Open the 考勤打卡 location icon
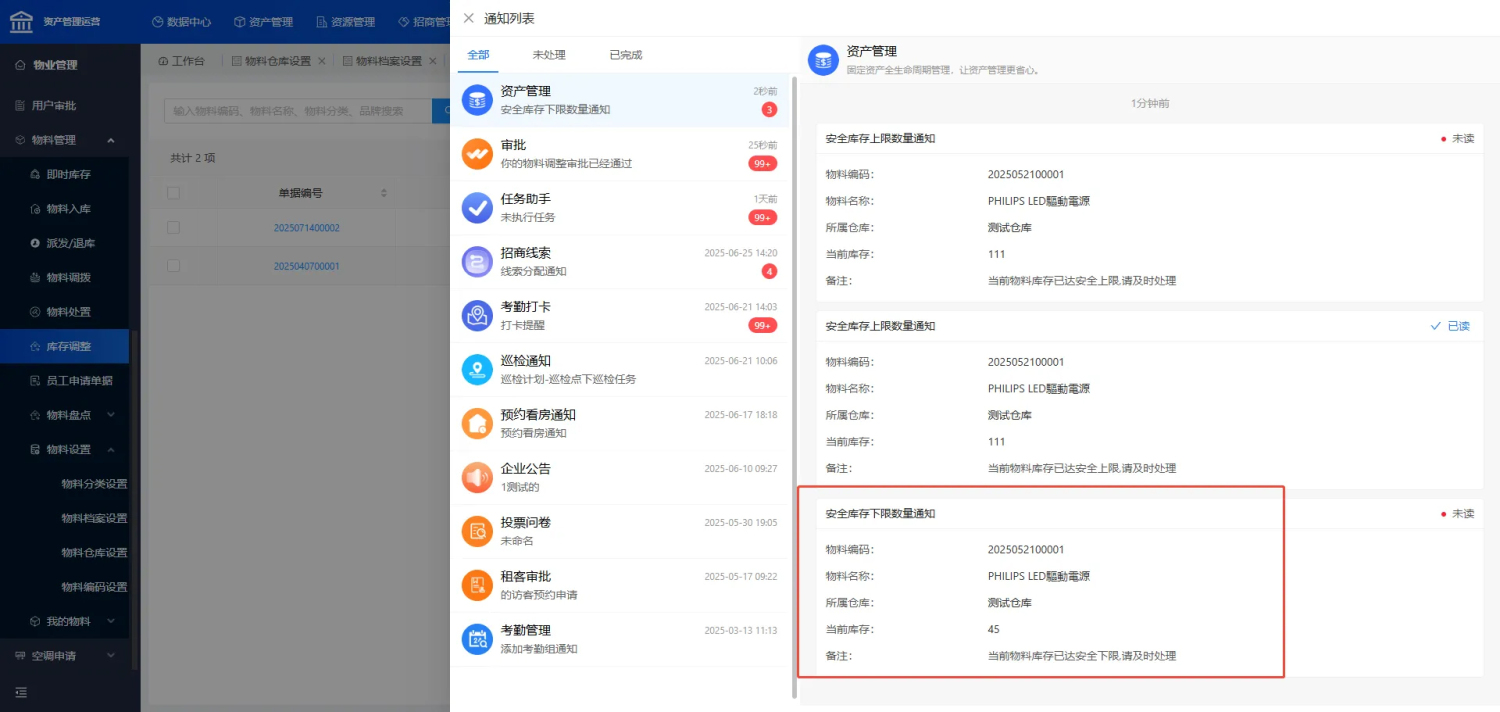The height and width of the screenshot is (712, 1500). [477, 316]
